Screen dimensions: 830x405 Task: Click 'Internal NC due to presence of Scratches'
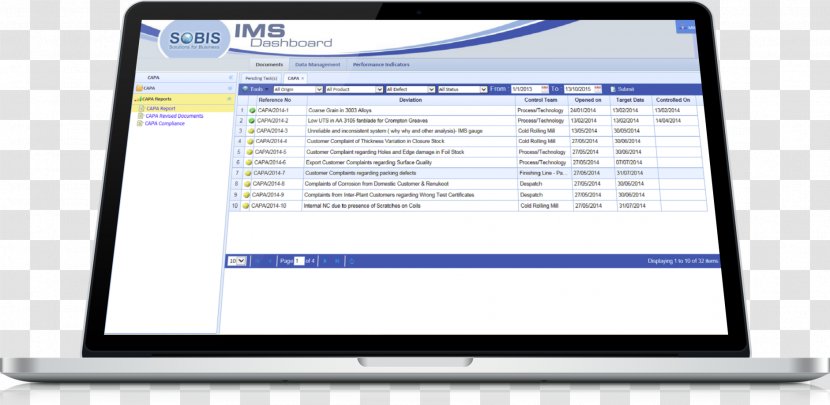point(362,205)
